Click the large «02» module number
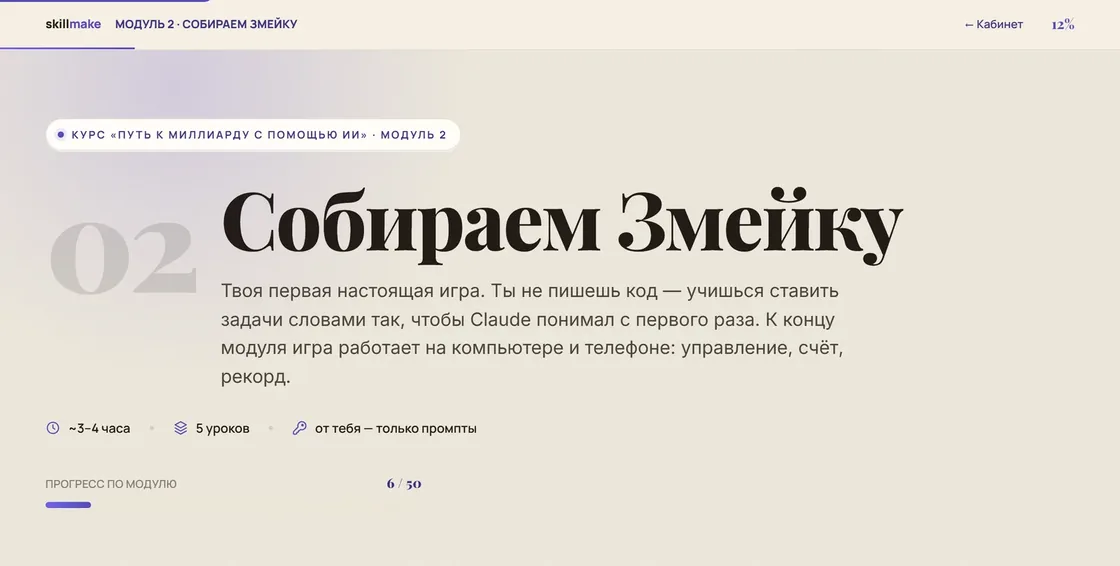The height and width of the screenshot is (566, 1120). pos(123,257)
